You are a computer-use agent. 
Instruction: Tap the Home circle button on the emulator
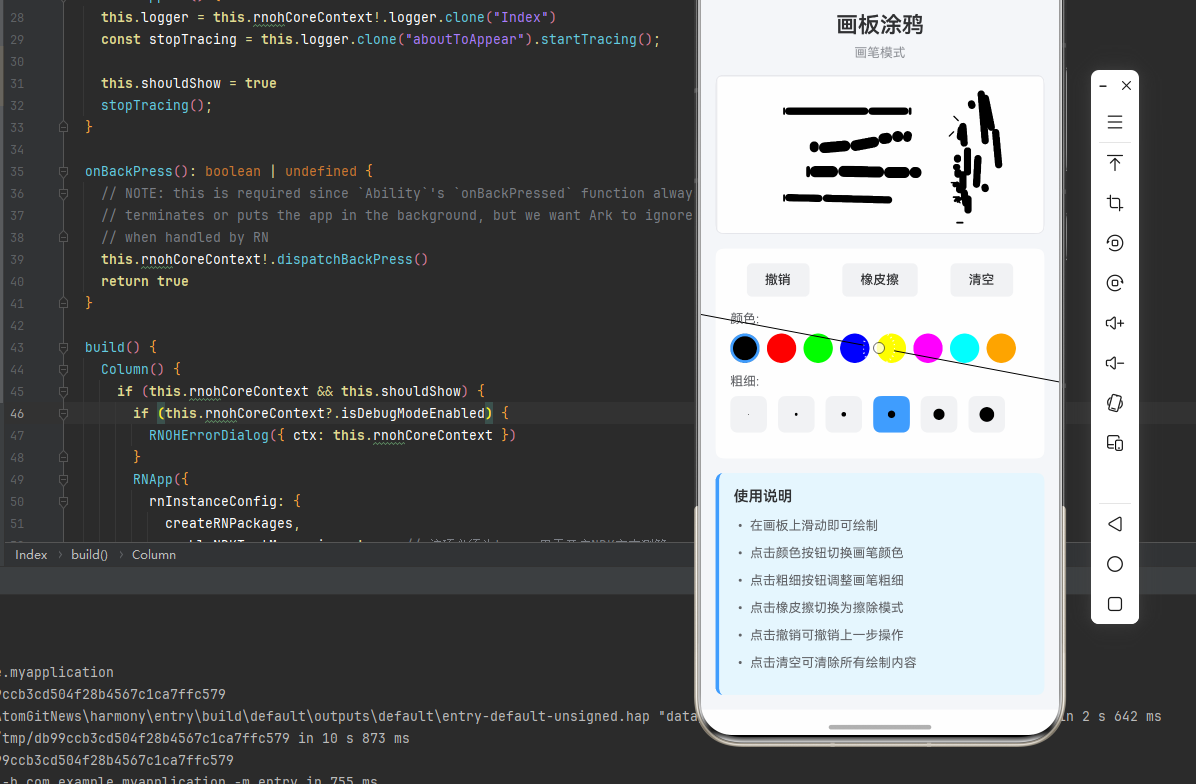1114,564
